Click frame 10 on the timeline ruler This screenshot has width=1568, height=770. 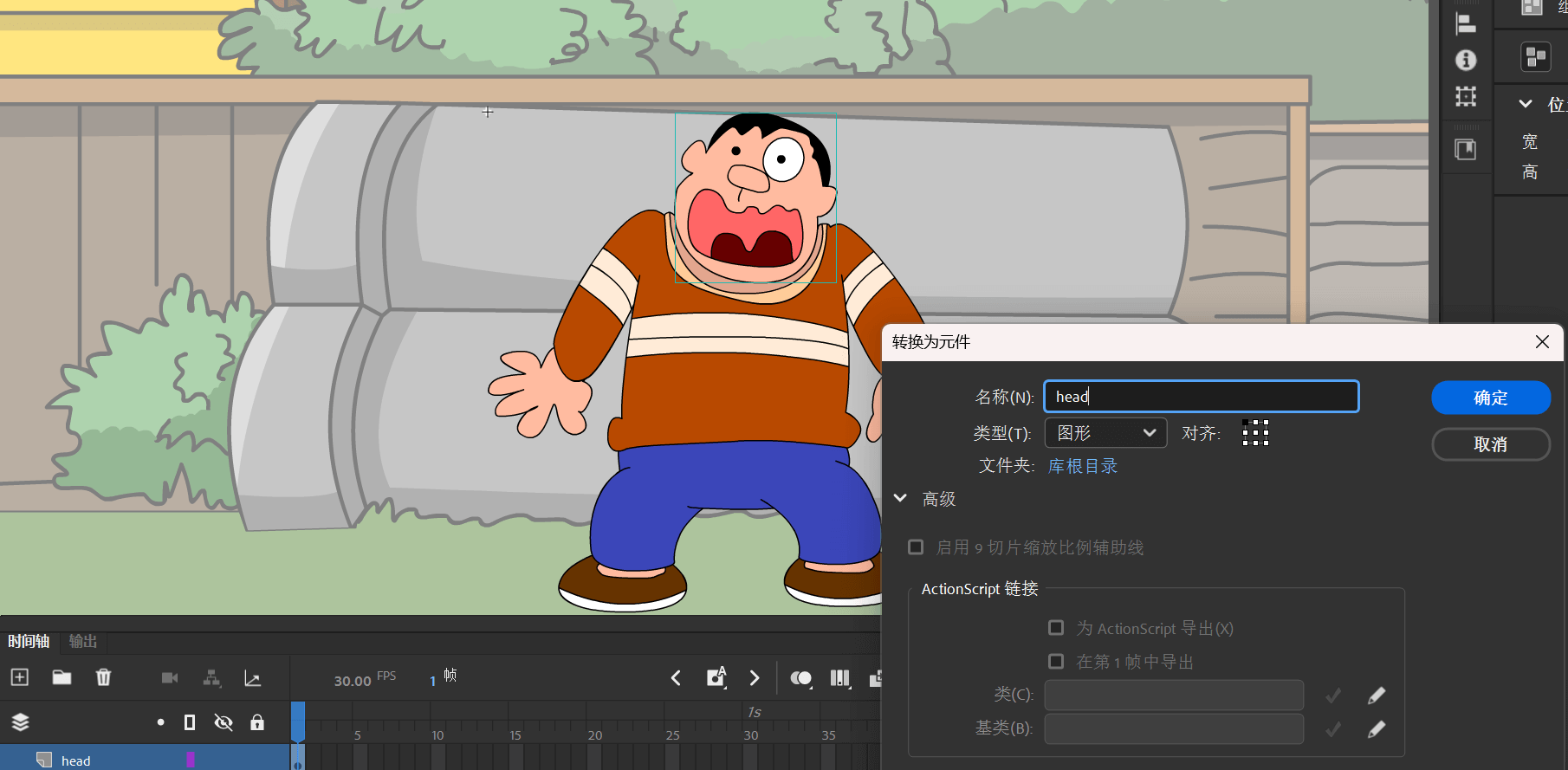pyautogui.click(x=437, y=734)
